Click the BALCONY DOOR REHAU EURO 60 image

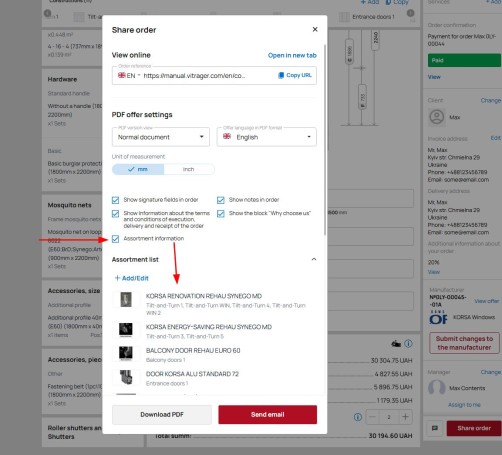[x=126, y=353]
